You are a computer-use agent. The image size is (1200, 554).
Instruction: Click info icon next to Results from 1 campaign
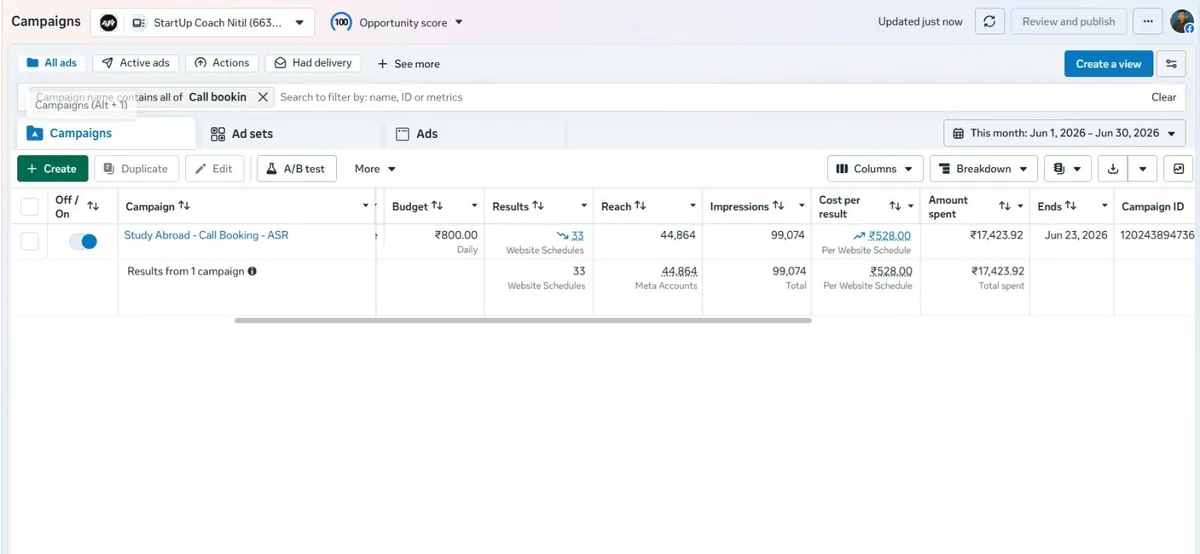click(252, 271)
